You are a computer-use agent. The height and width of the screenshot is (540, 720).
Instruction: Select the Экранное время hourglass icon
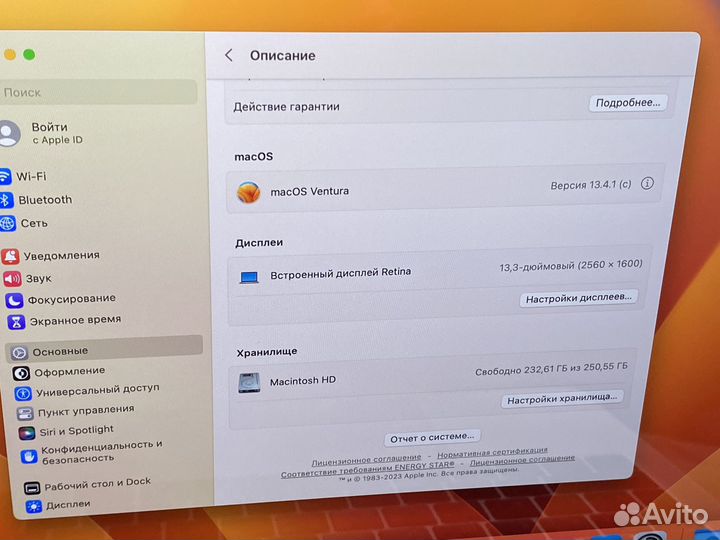point(16,322)
